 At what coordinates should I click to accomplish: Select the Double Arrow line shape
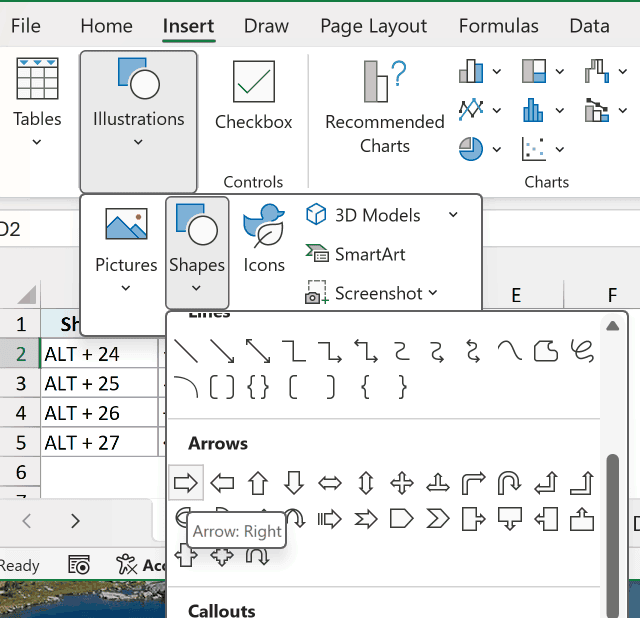(x=258, y=351)
